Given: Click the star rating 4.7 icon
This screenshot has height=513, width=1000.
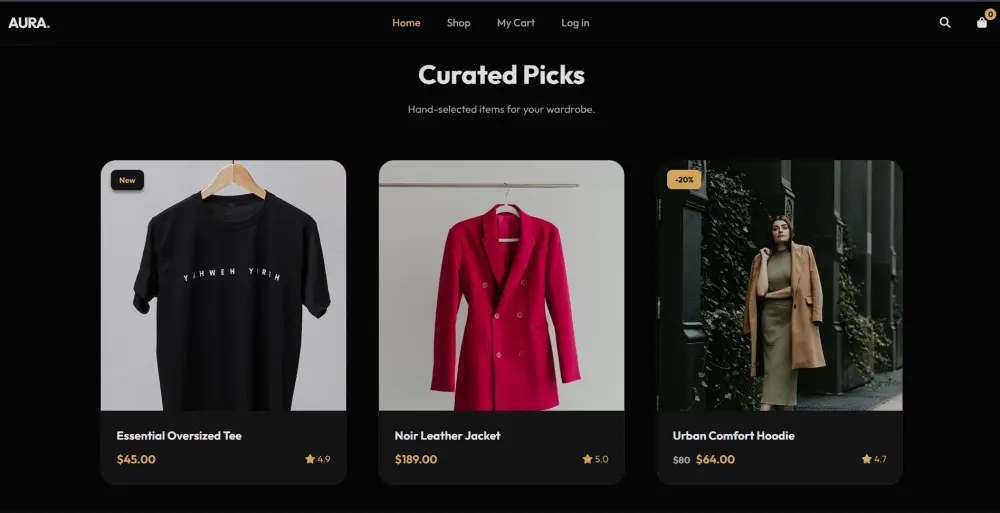Looking at the screenshot, I should (x=866, y=459).
